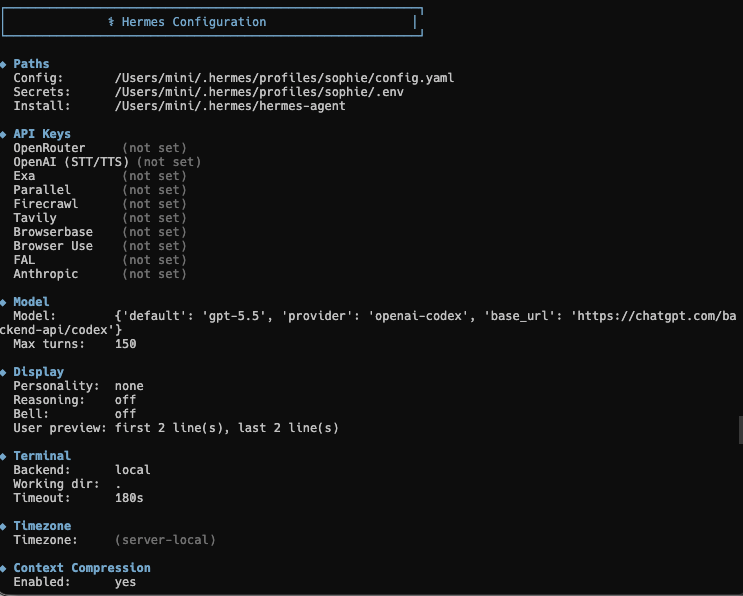
Task: Click the API Keys section heading
Action: click(42, 134)
